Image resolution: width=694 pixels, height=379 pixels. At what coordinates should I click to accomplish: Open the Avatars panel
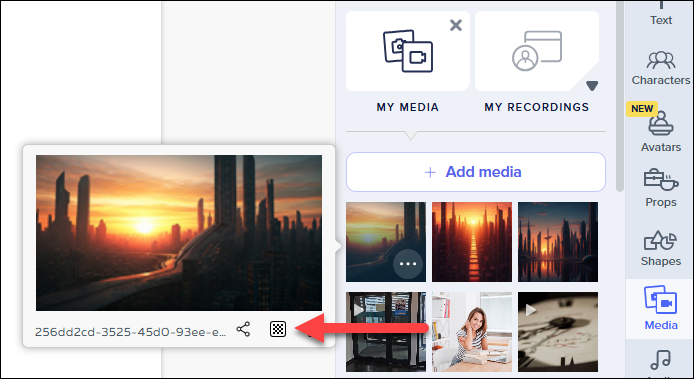point(661,133)
